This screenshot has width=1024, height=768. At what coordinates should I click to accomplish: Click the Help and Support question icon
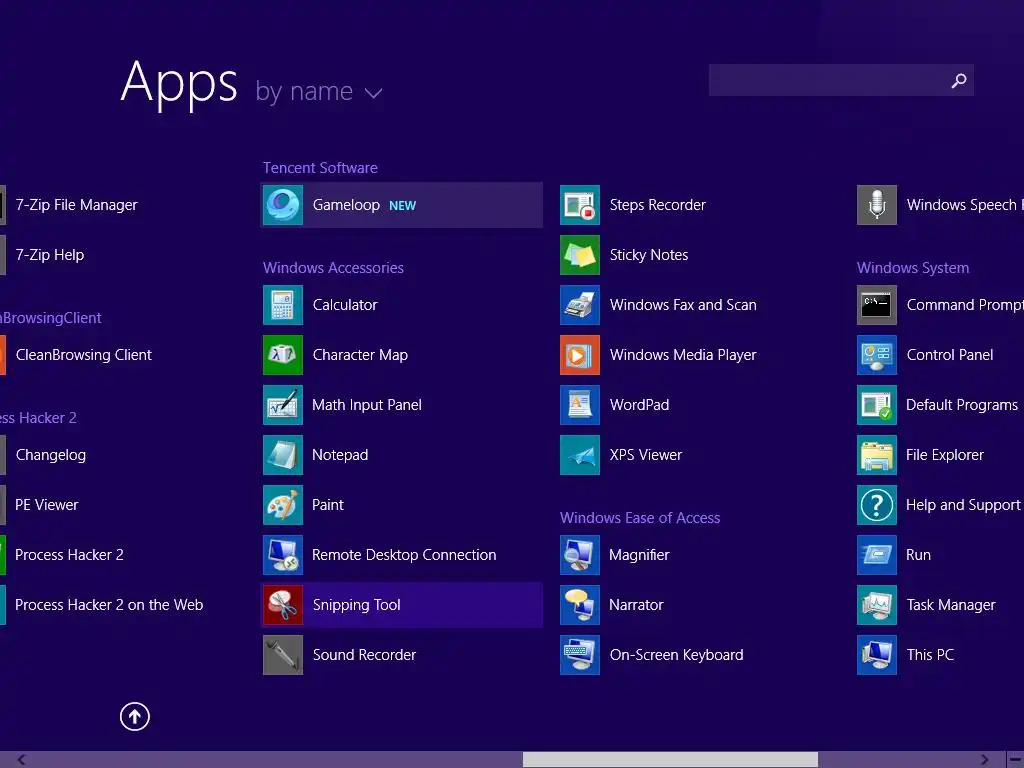(x=877, y=505)
